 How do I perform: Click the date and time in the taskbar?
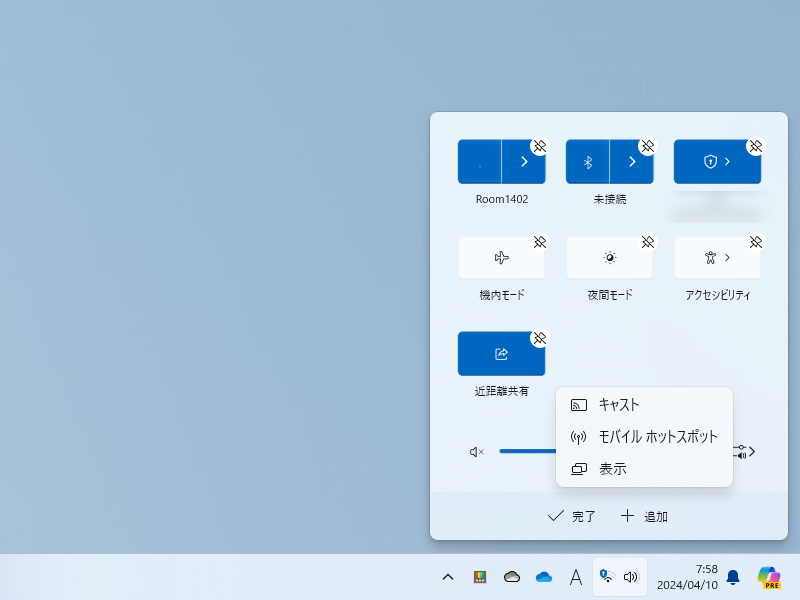click(x=692, y=577)
